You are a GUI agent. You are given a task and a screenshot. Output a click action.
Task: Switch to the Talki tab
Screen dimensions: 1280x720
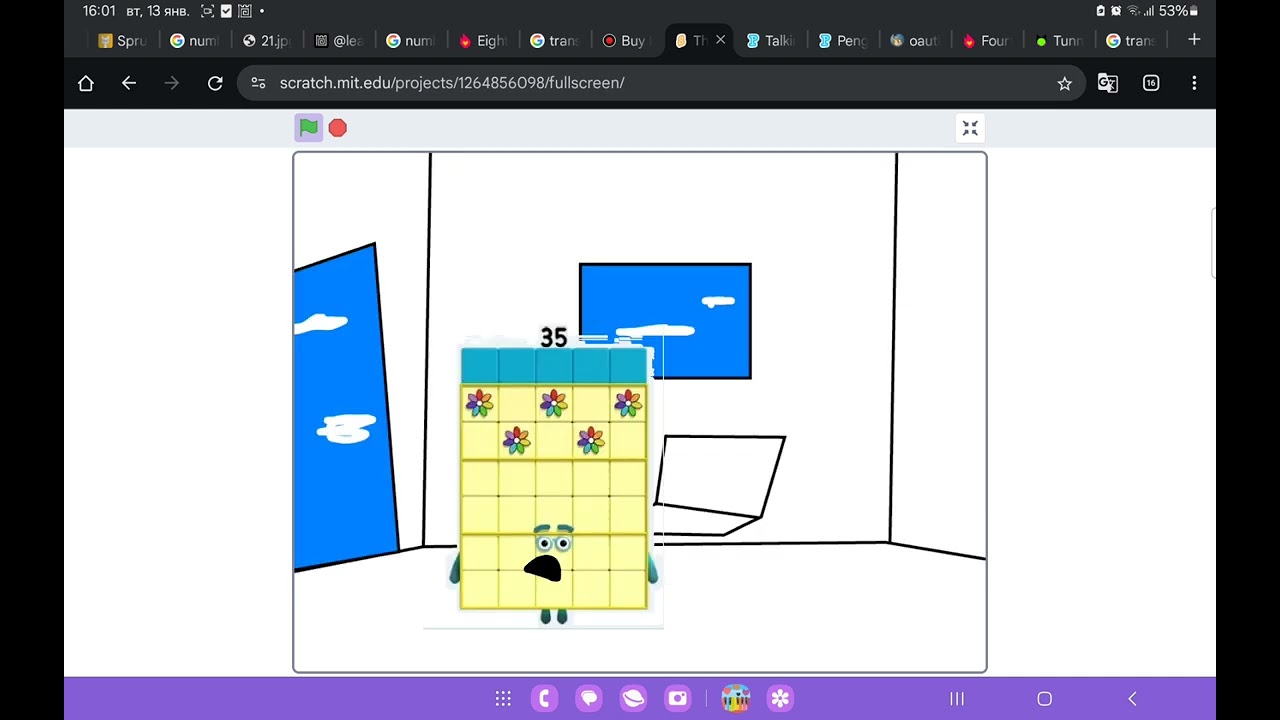pos(771,41)
